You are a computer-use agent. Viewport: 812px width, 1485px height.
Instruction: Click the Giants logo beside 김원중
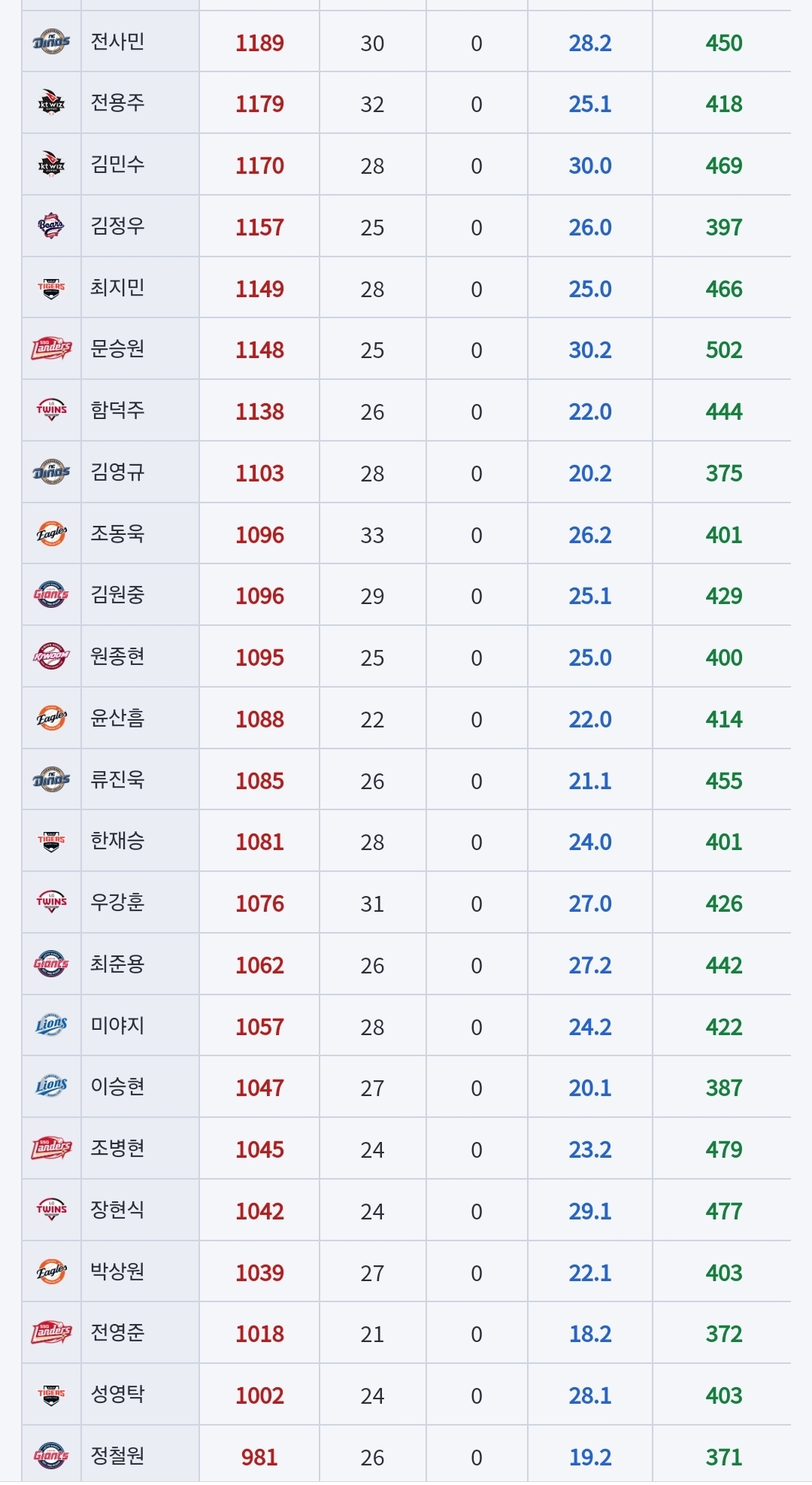tap(51, 595)
